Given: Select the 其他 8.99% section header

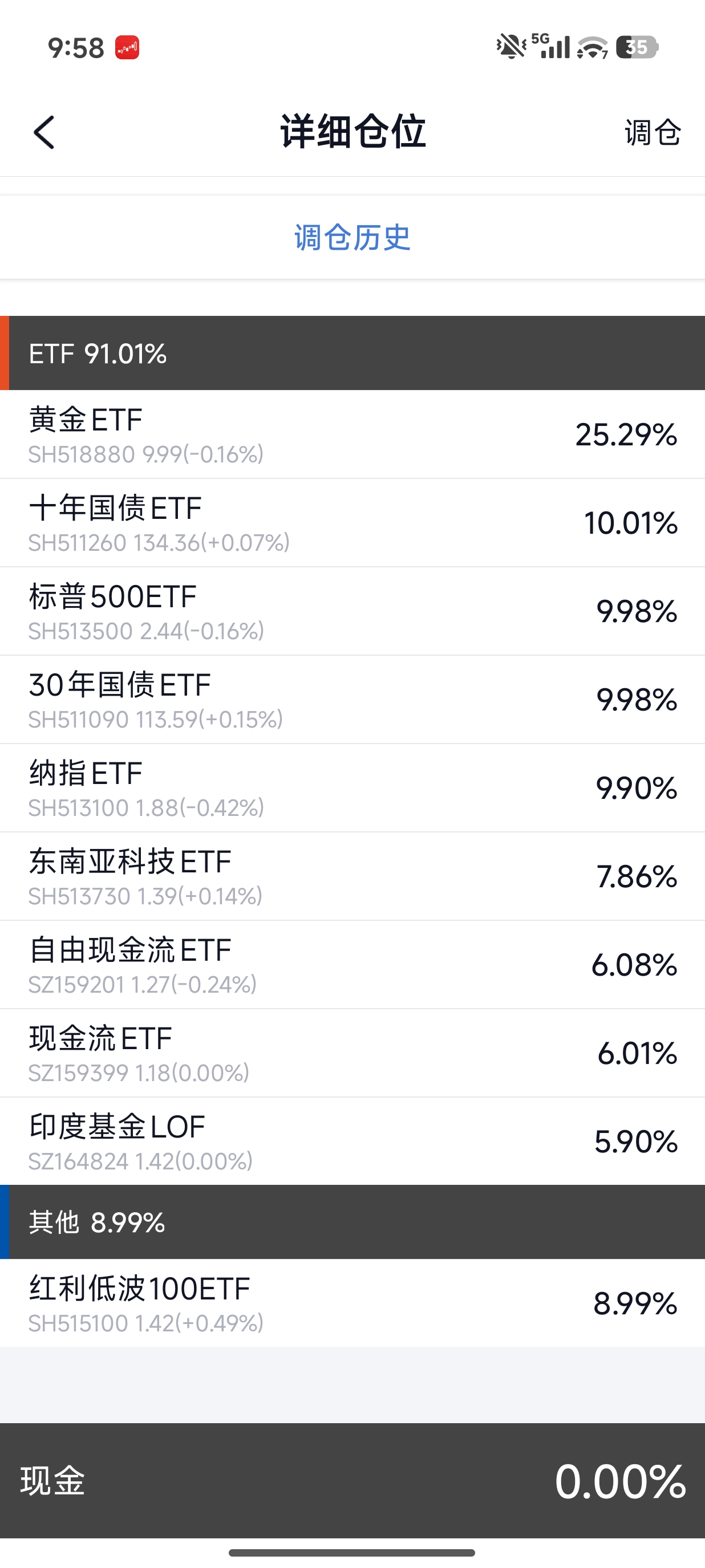Looking at the screenshot, I should click(x=352, y=1222).
